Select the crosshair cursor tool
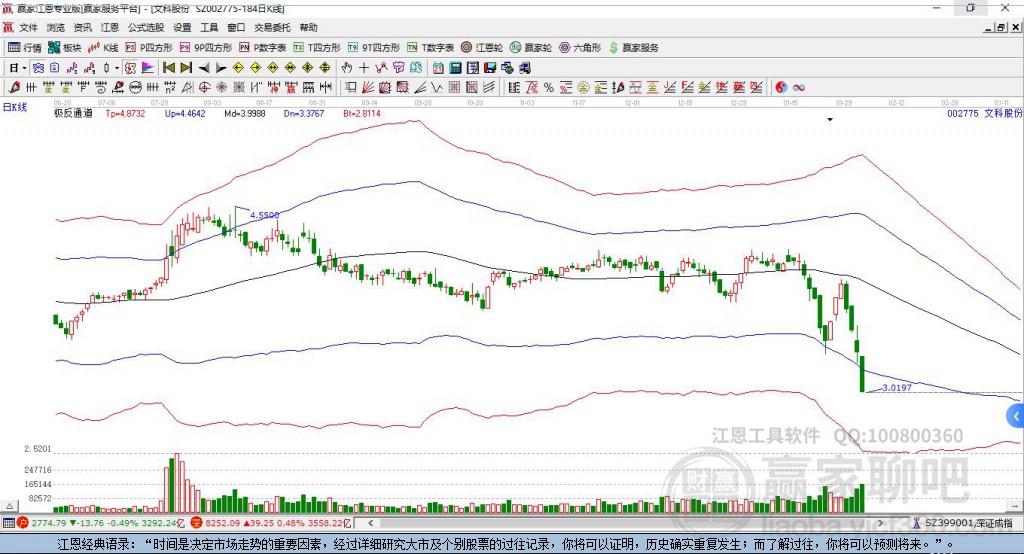The width and height of the screenshot is (1024, 554). (x=364, y=68)
